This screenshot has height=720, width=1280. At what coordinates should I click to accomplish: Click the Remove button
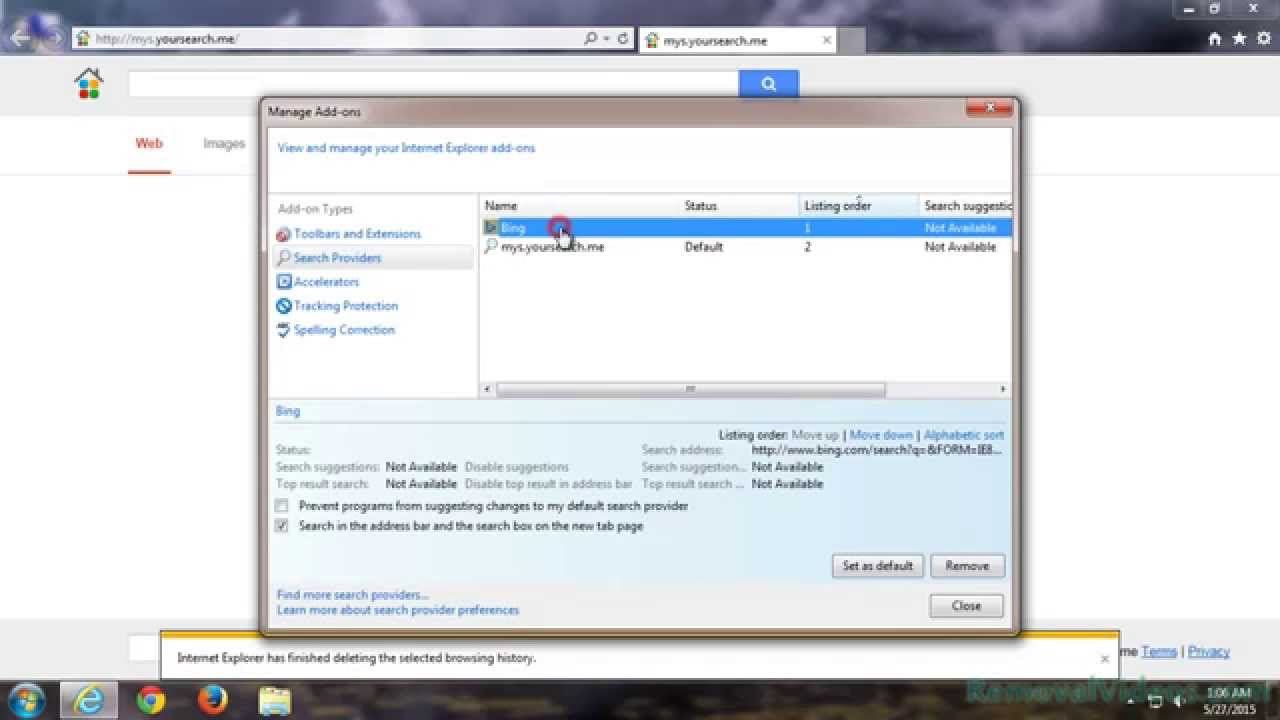click(x=967, y=566)
